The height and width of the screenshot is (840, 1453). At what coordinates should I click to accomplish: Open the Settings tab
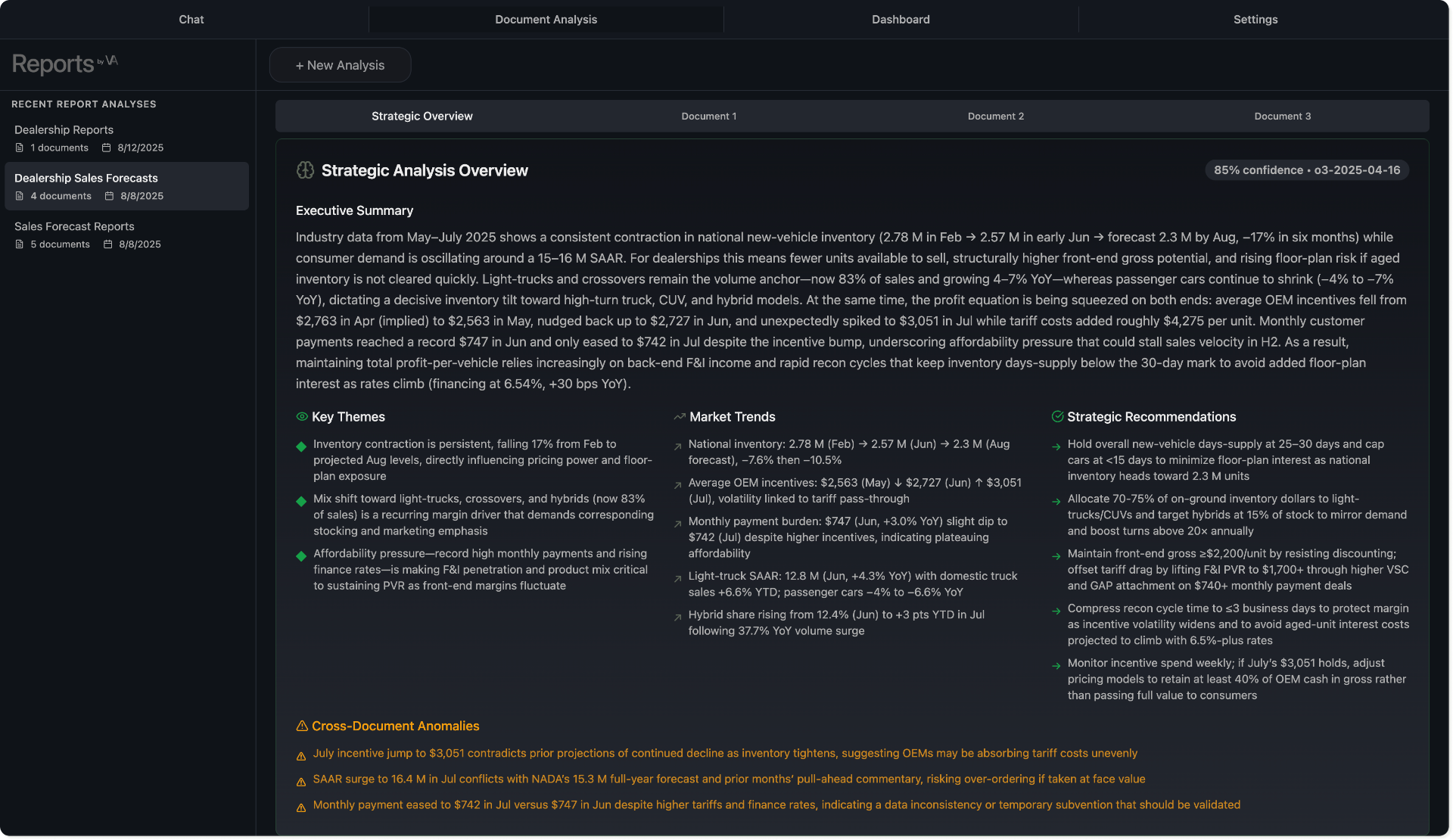[x=1255, y=20]
